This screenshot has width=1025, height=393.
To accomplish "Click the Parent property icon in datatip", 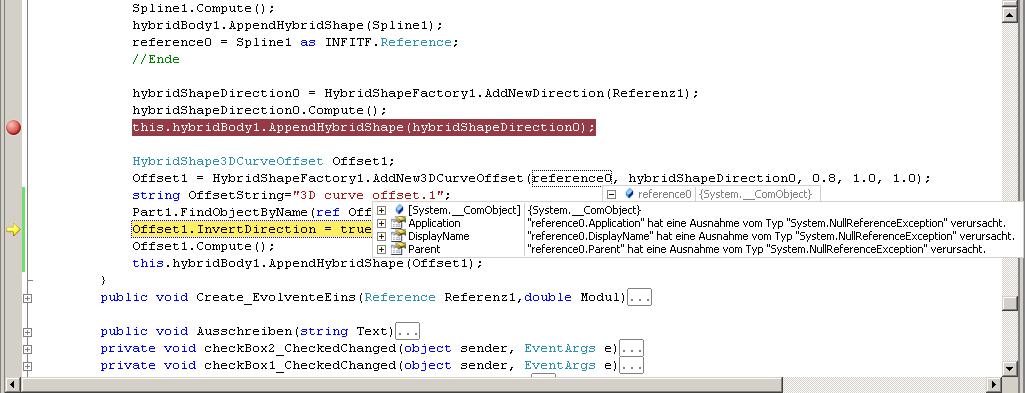I will 398,249.
